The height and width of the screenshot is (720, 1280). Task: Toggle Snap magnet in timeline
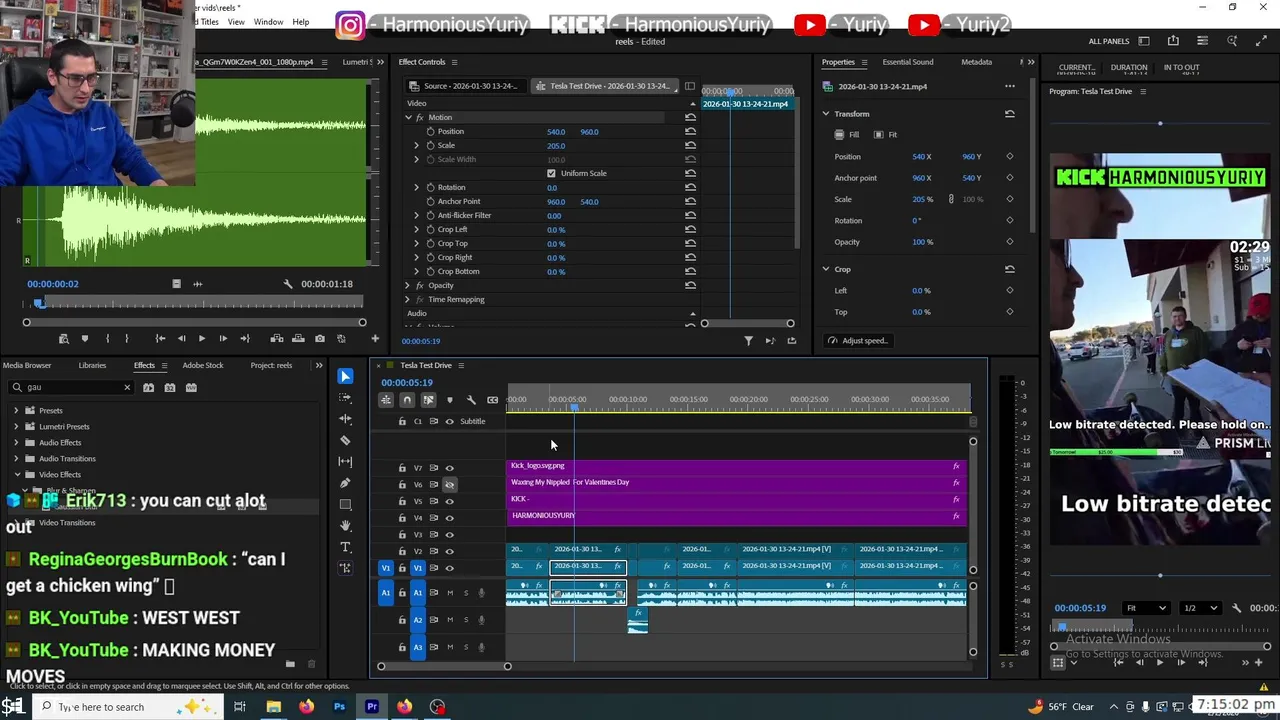406,400
